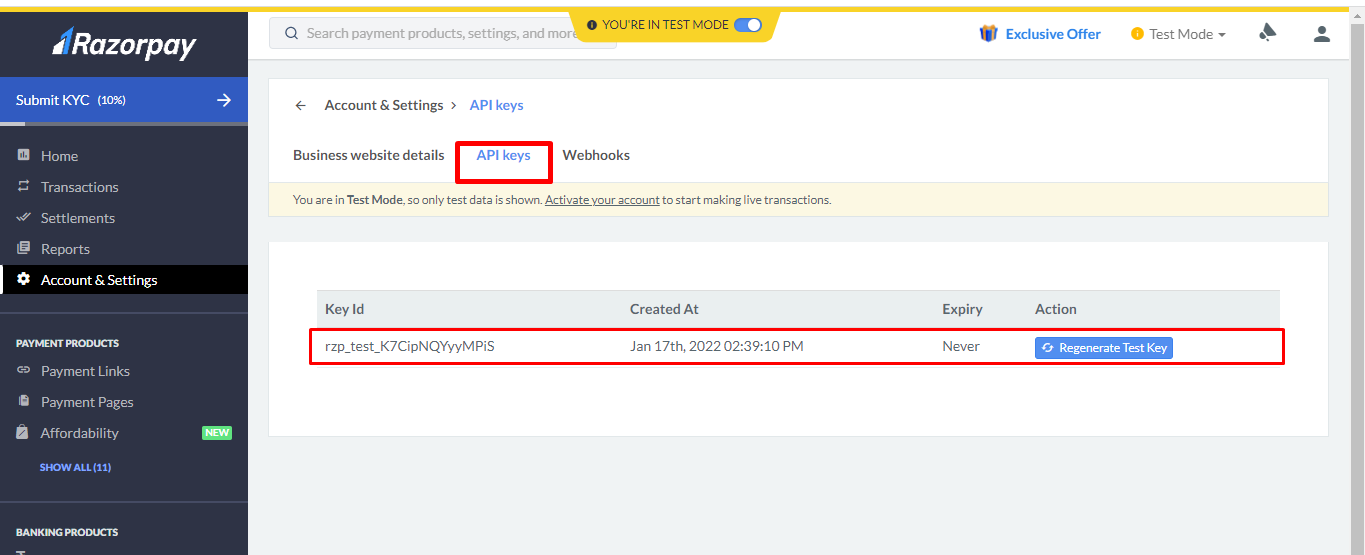Click the Reports icon in sidebar
Viewport: 1365px width, 555px height.
[x=24, y=248]
